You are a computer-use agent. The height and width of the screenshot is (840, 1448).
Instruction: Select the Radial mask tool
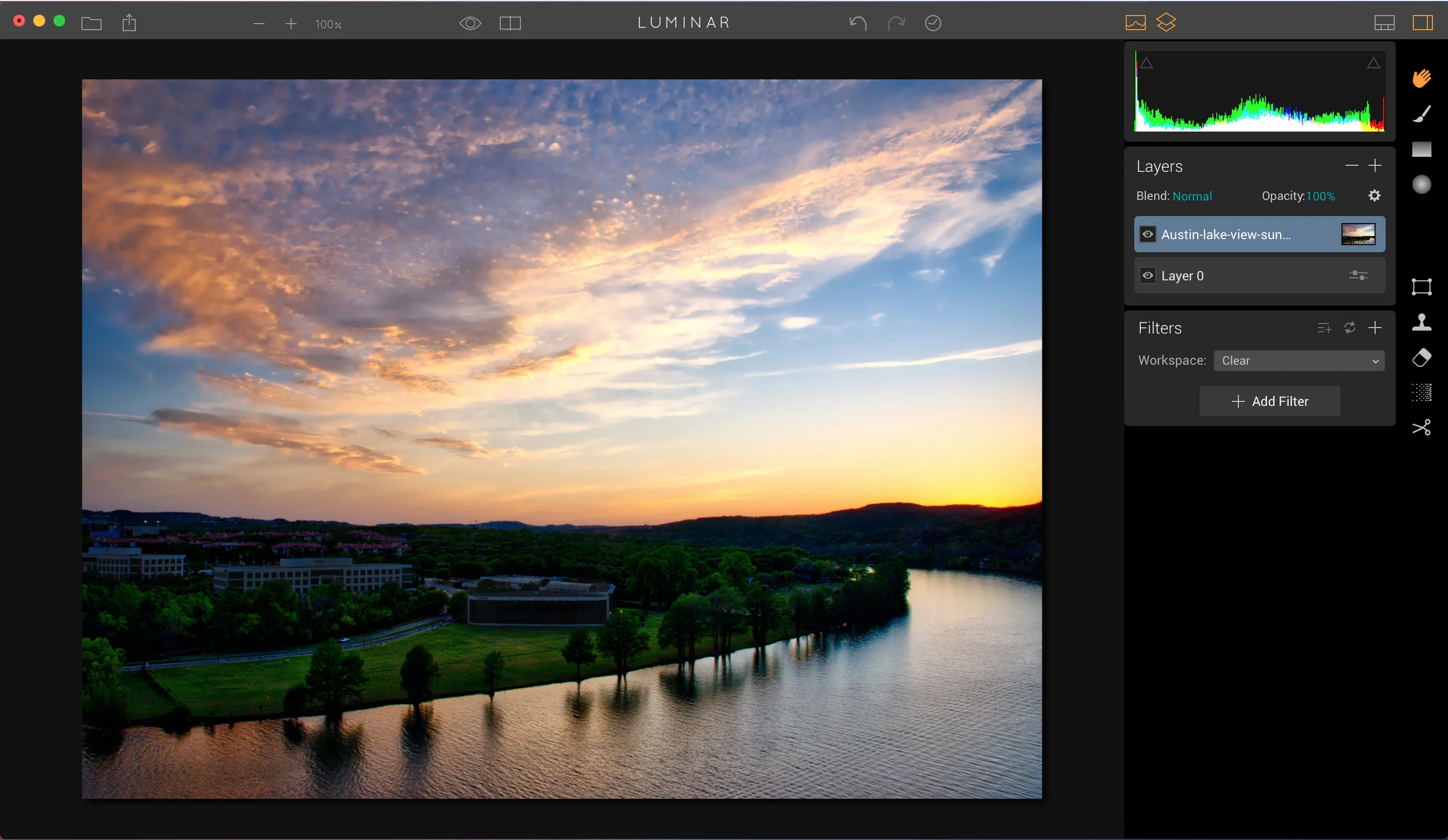1421,185
